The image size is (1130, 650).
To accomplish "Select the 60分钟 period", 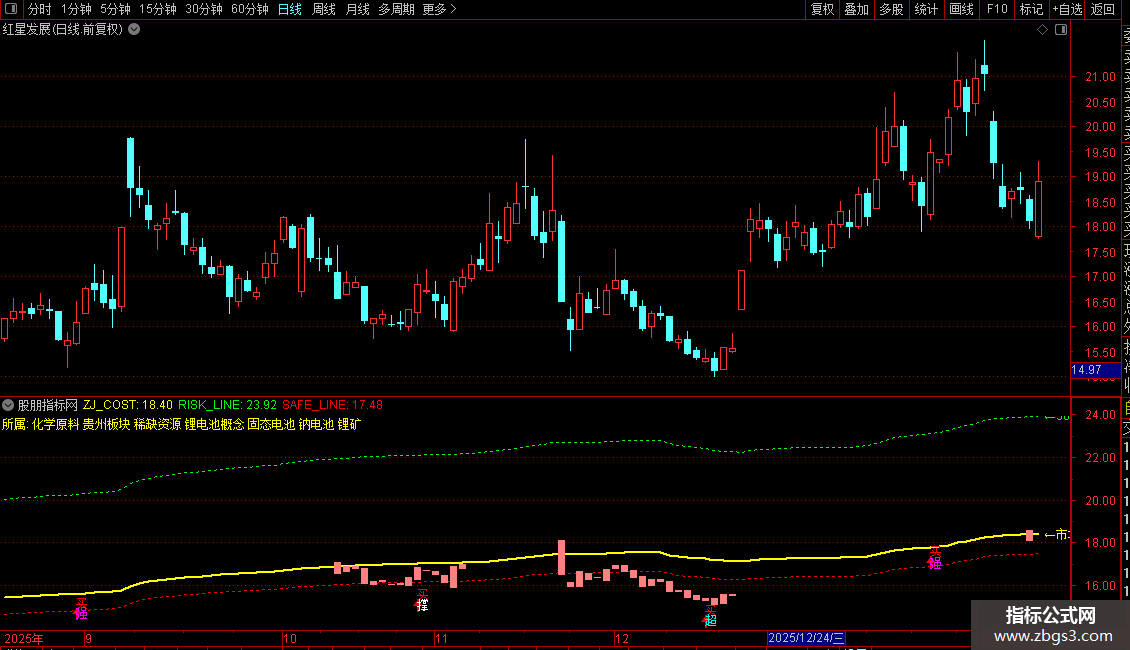I will tap(250, 9).
